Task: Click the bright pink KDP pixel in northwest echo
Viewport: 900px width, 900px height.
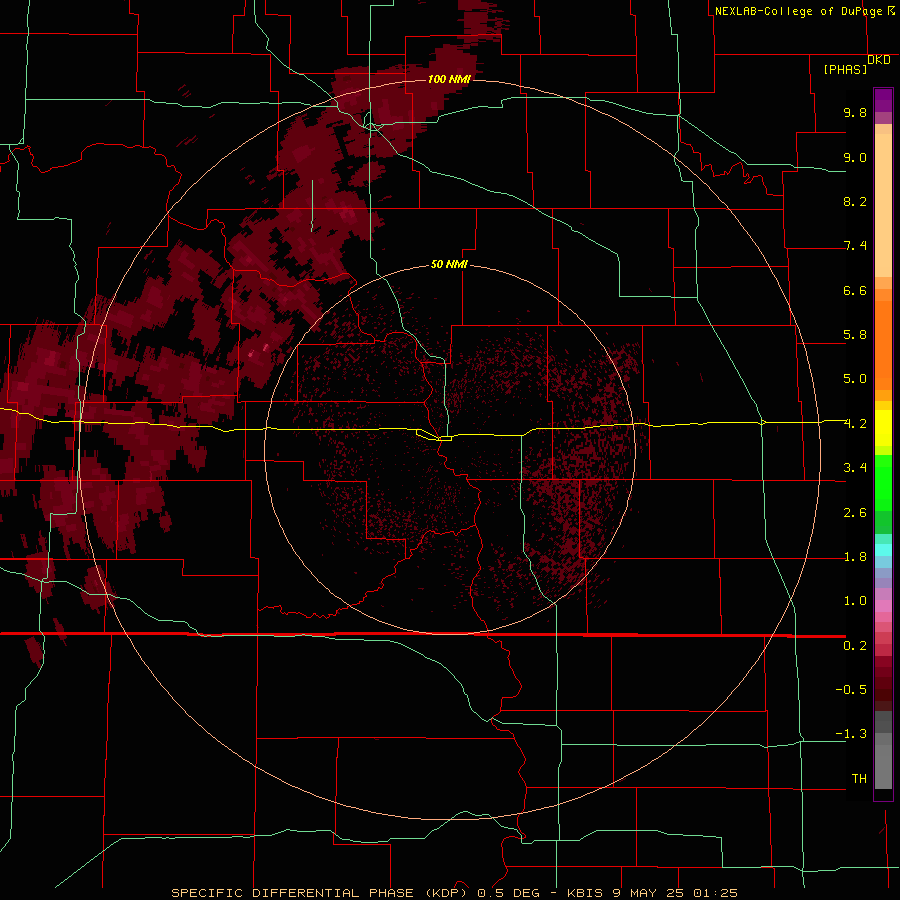Action: click(265, 347)
